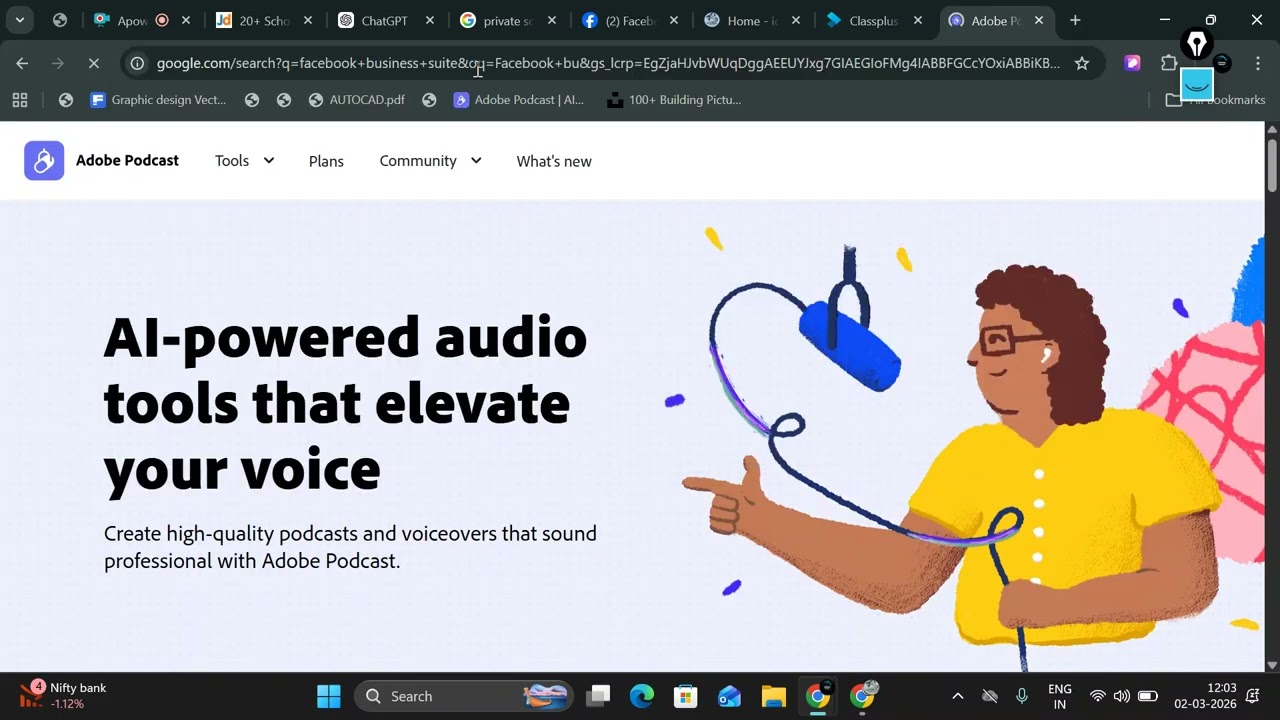1280x720 pixels.
Task: Open Wi-Fi network settings in tray
Action: tap(1098, 696)
